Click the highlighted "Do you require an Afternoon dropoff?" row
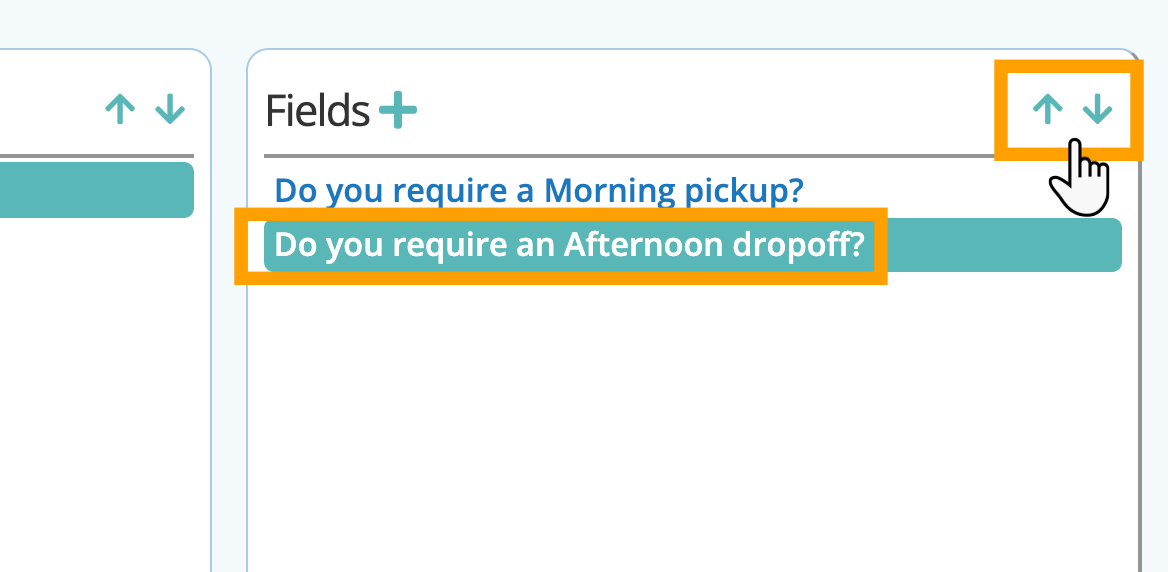1170x572 pixels. (x=568, y=245)
